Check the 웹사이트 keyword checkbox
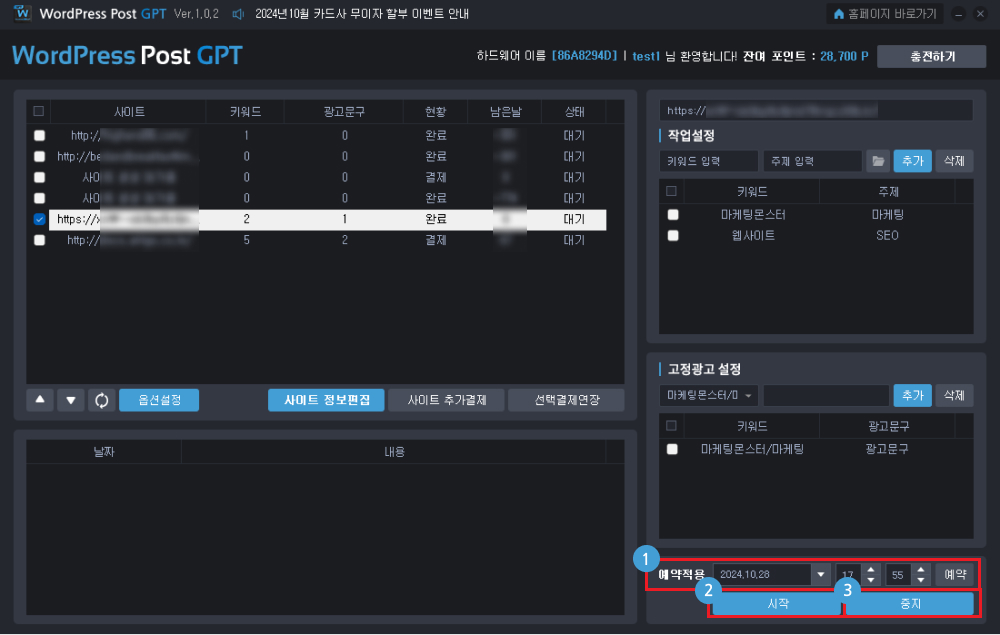 tap(673, 236)
